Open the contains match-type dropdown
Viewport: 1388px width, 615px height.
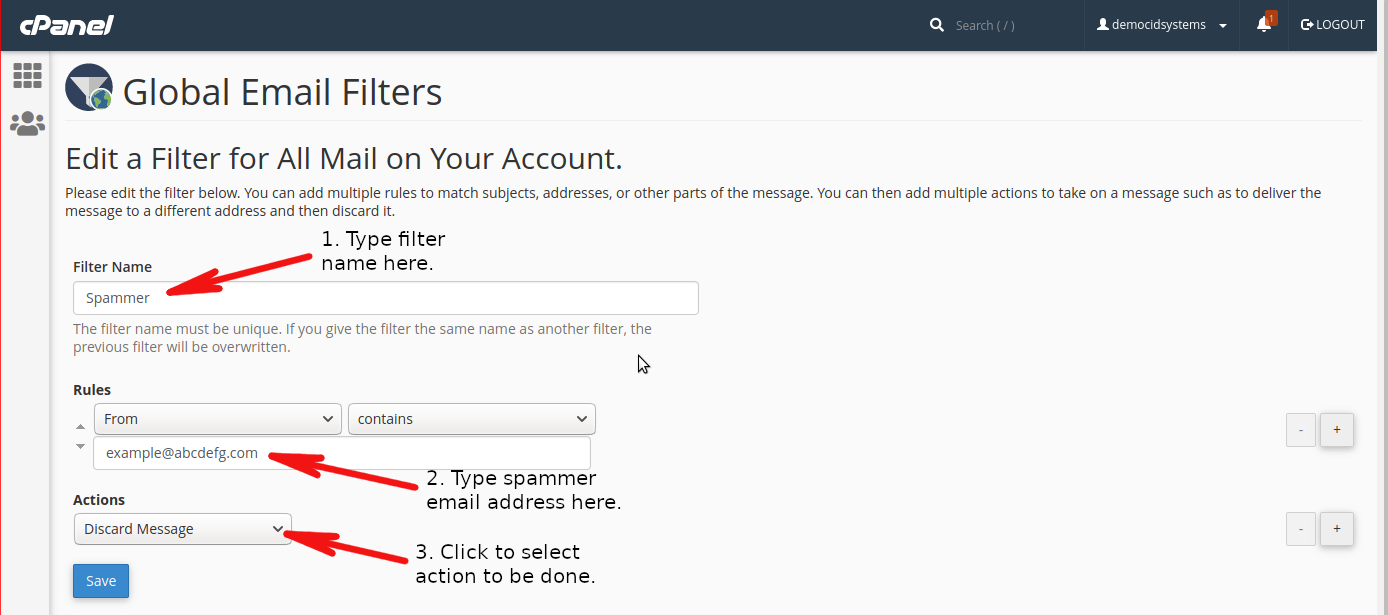click(472, 419)
